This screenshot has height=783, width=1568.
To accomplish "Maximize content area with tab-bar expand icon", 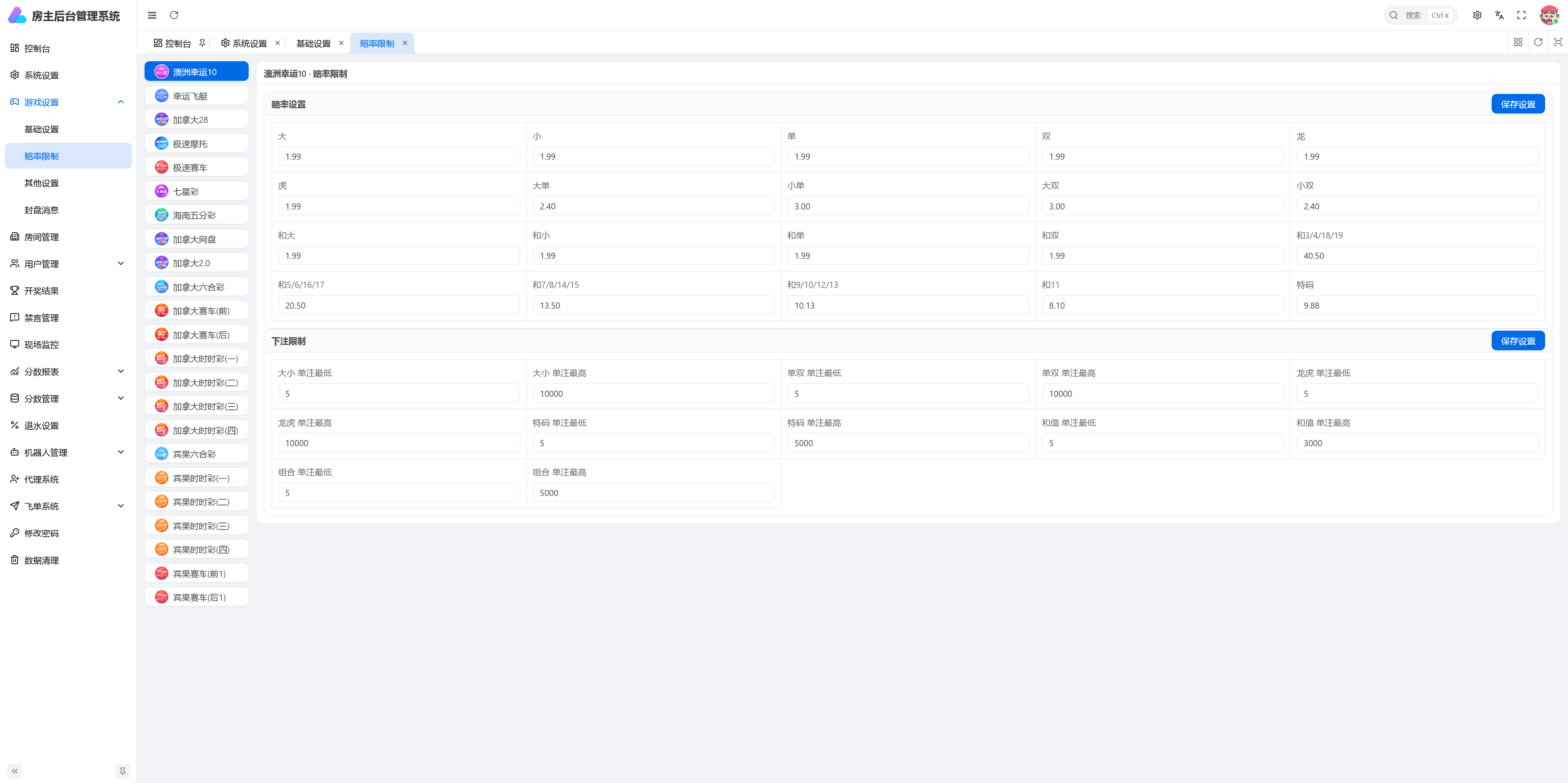I will click(x=1558, y=42).
